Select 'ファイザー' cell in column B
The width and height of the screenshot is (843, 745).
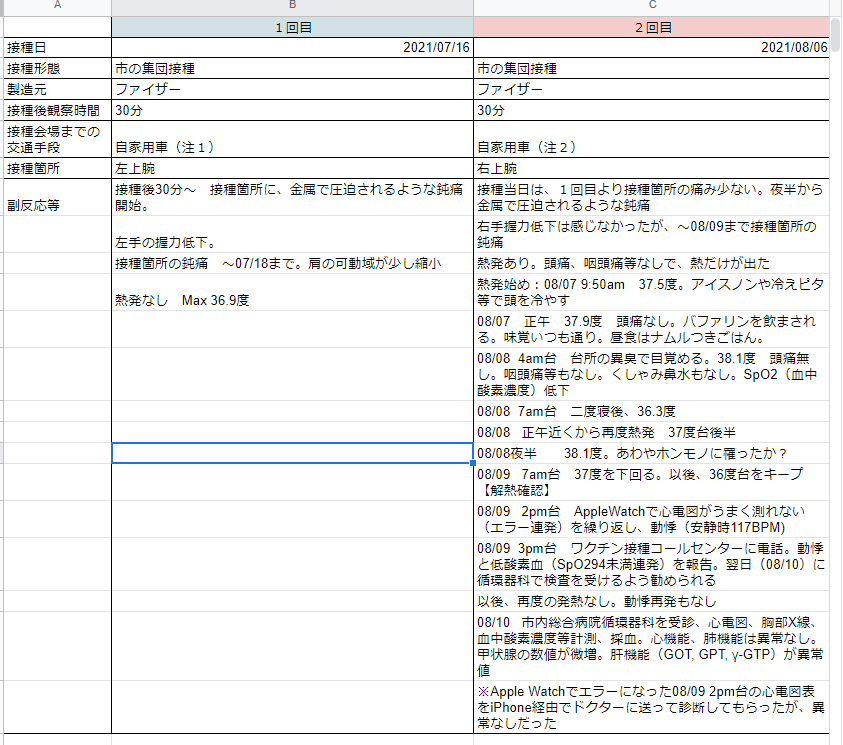(292, 89)
